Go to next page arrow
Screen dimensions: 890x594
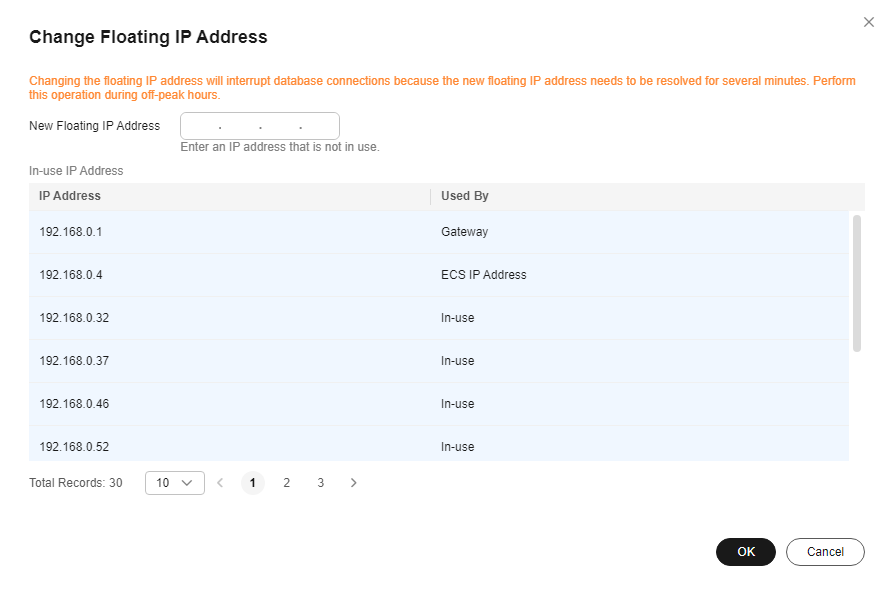point(354,483)
